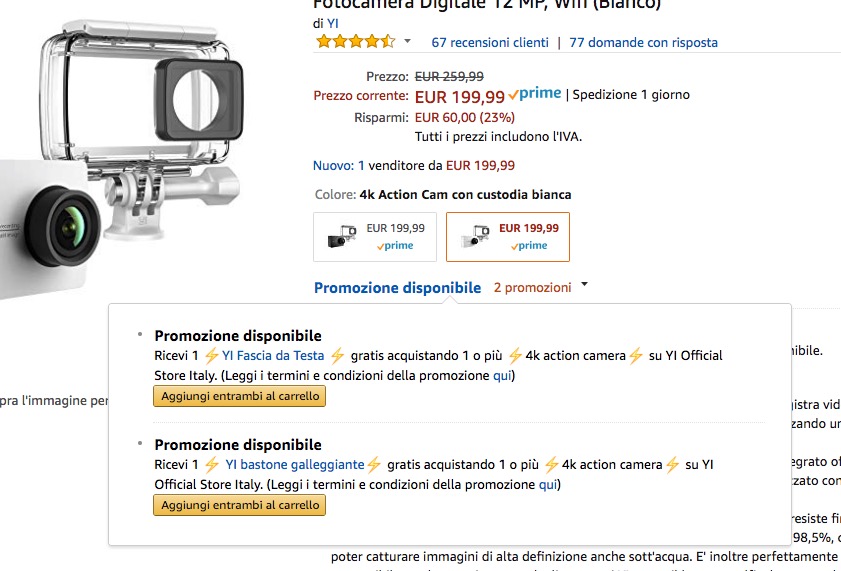Click the Promozione disponibile heading link
This screenshot has height=571, width=841.
(x=397, y=288)
